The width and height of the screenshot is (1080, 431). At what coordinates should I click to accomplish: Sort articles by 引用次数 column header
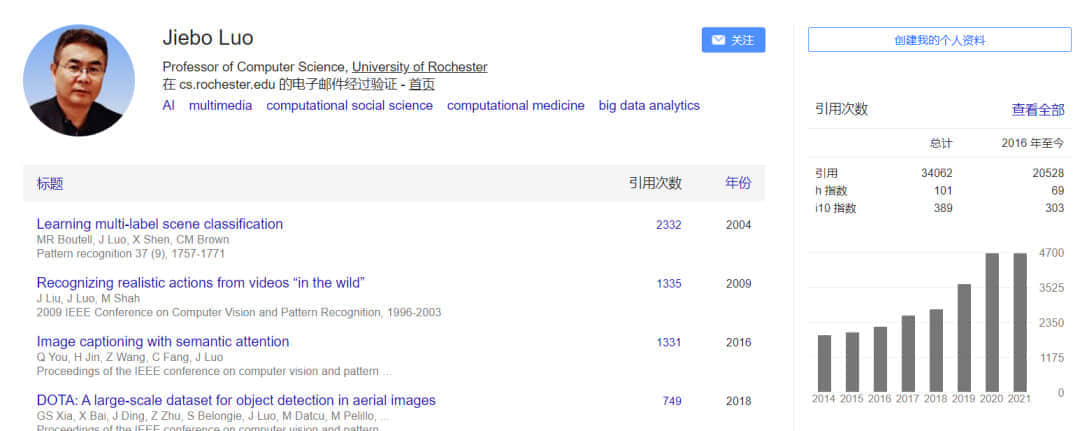(654, 183)
